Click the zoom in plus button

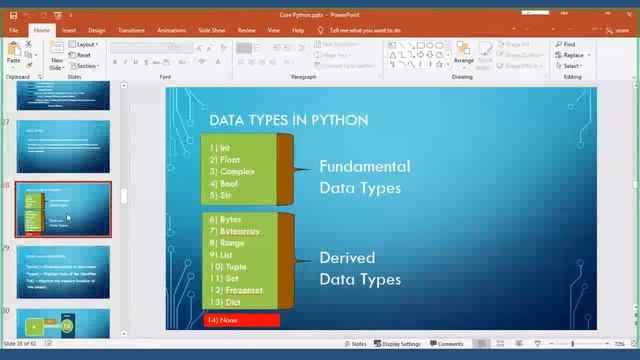coord(607,344)
